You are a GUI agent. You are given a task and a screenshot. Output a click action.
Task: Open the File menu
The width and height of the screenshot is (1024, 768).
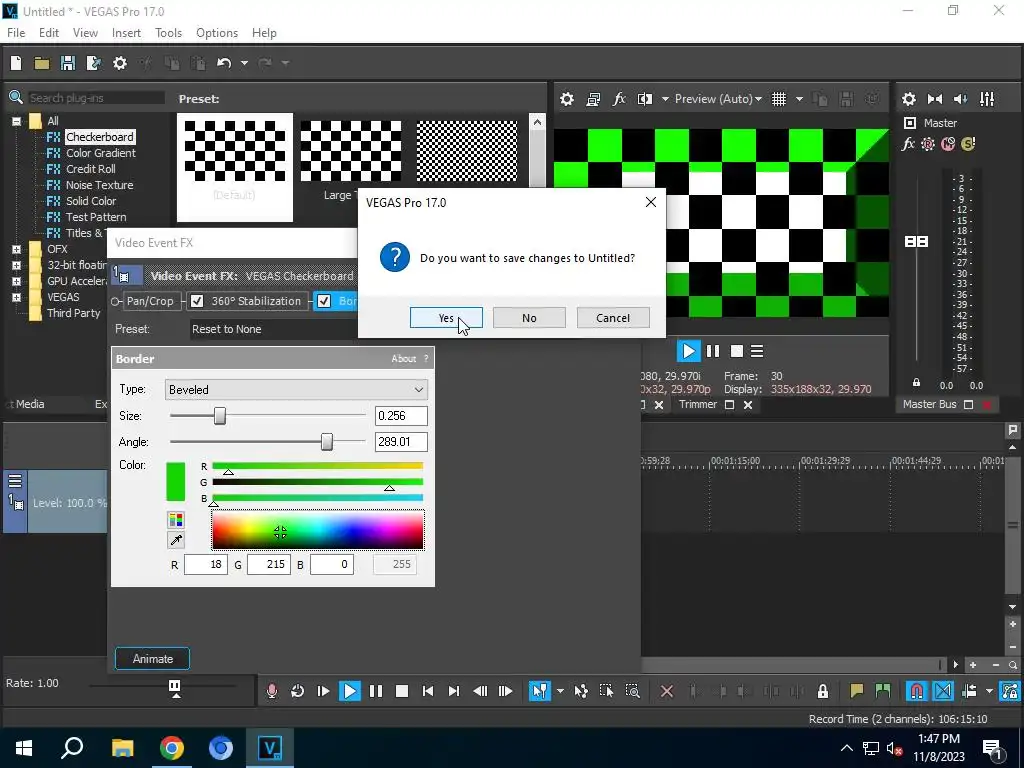(16, 33)
